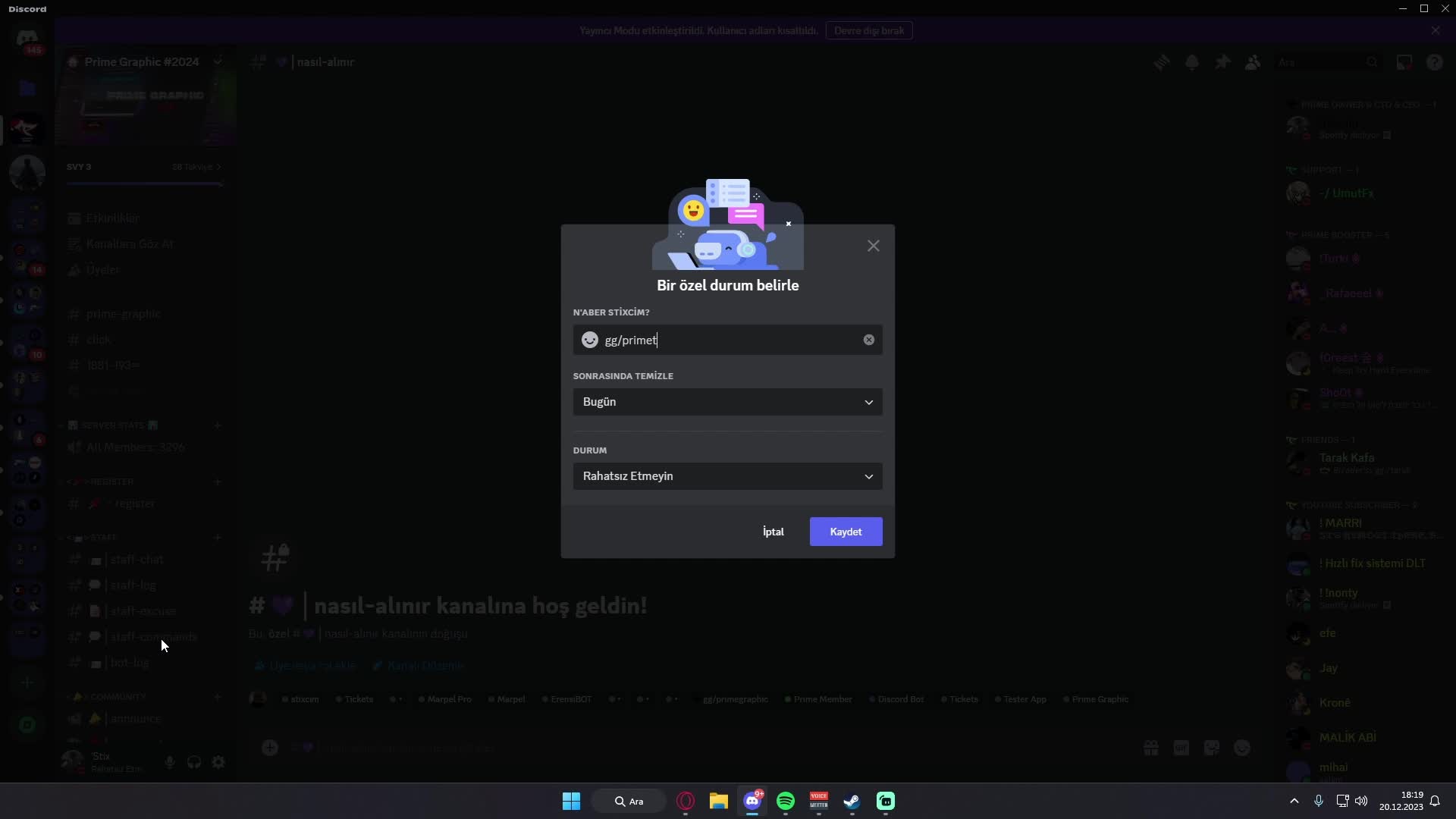The height and width of the screenshot is (819, 1456).
Task: Open Spotify from the taskbar
Action: coord(786,800)
